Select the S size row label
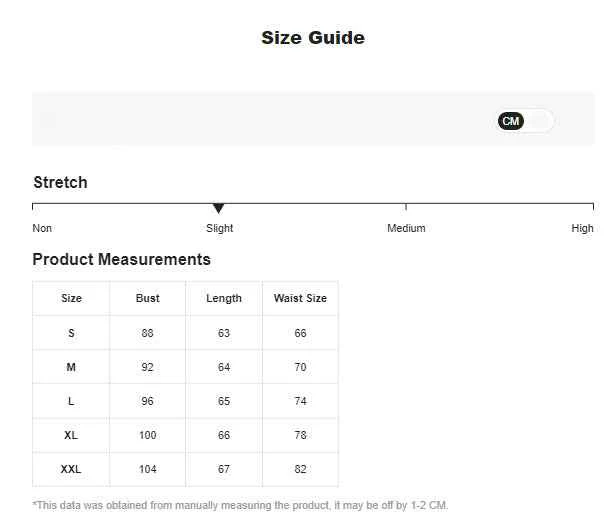 71,333
